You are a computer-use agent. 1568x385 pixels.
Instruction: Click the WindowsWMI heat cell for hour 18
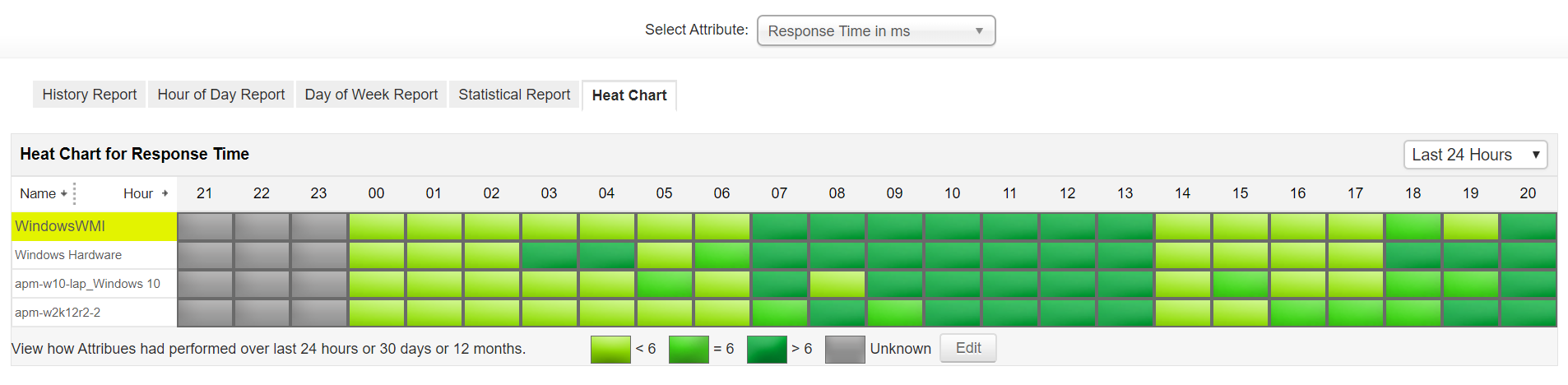1413,226
